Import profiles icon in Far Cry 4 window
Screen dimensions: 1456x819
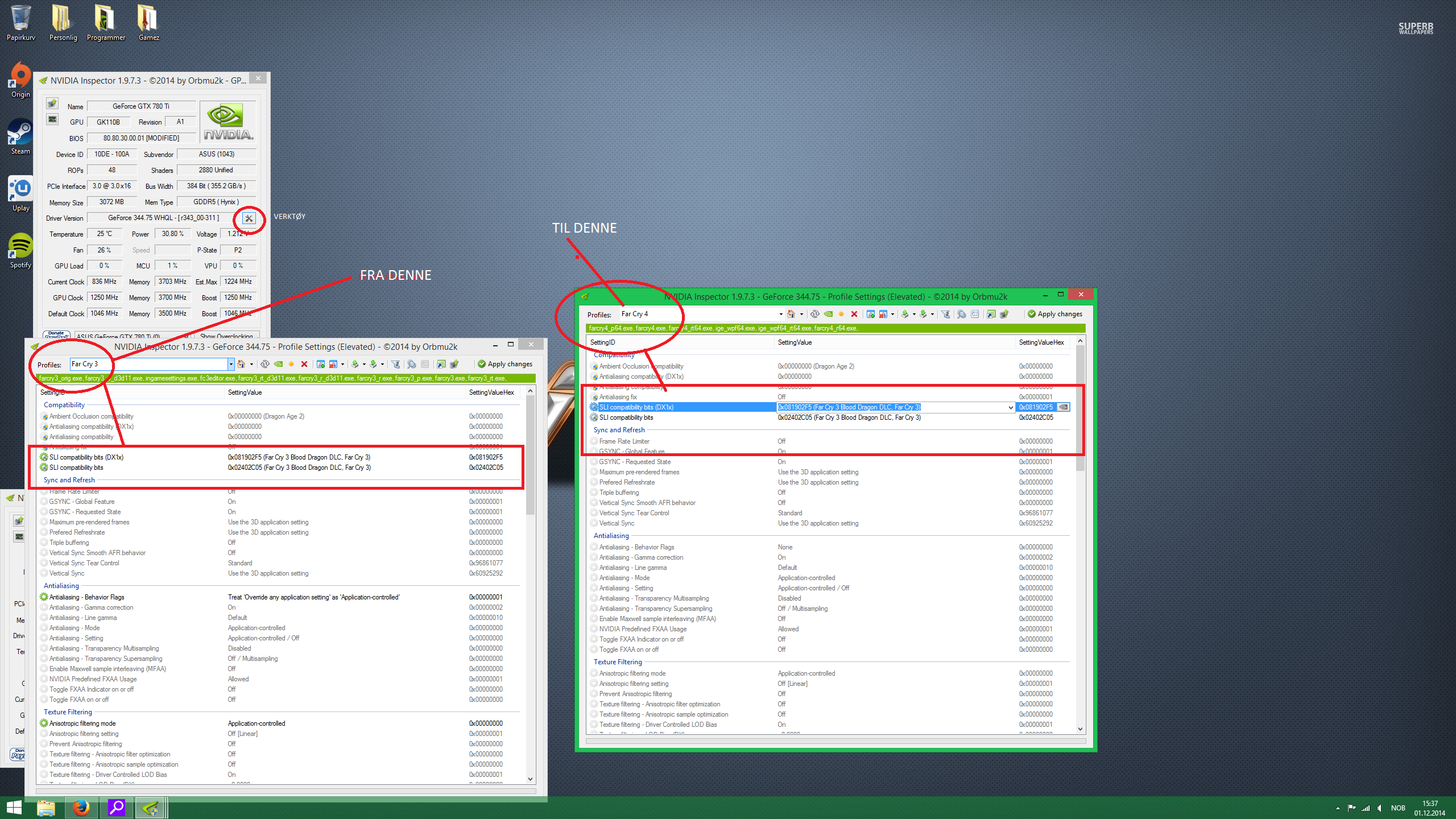tap(923, 314)
